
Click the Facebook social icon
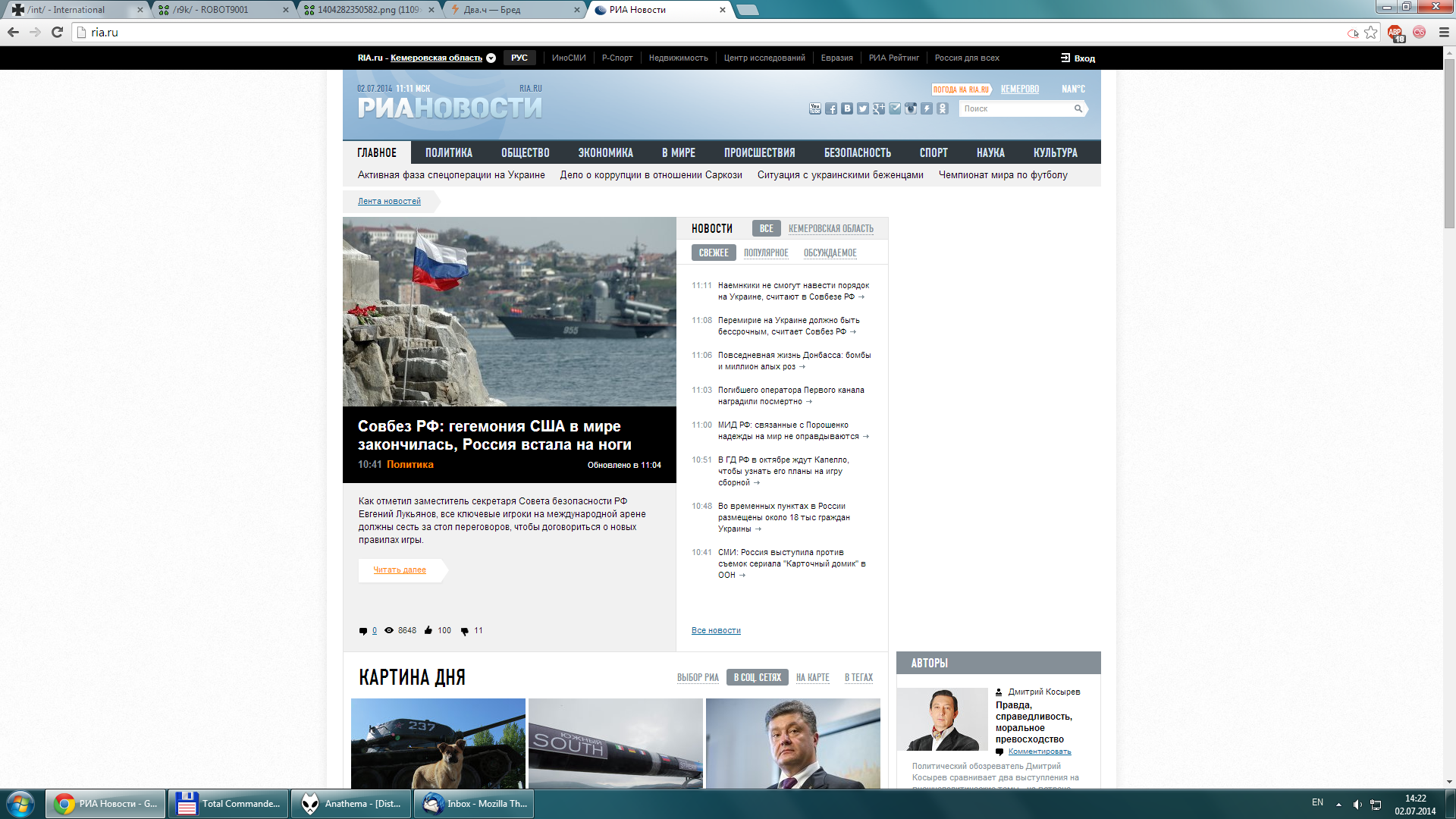coord(831,109)
